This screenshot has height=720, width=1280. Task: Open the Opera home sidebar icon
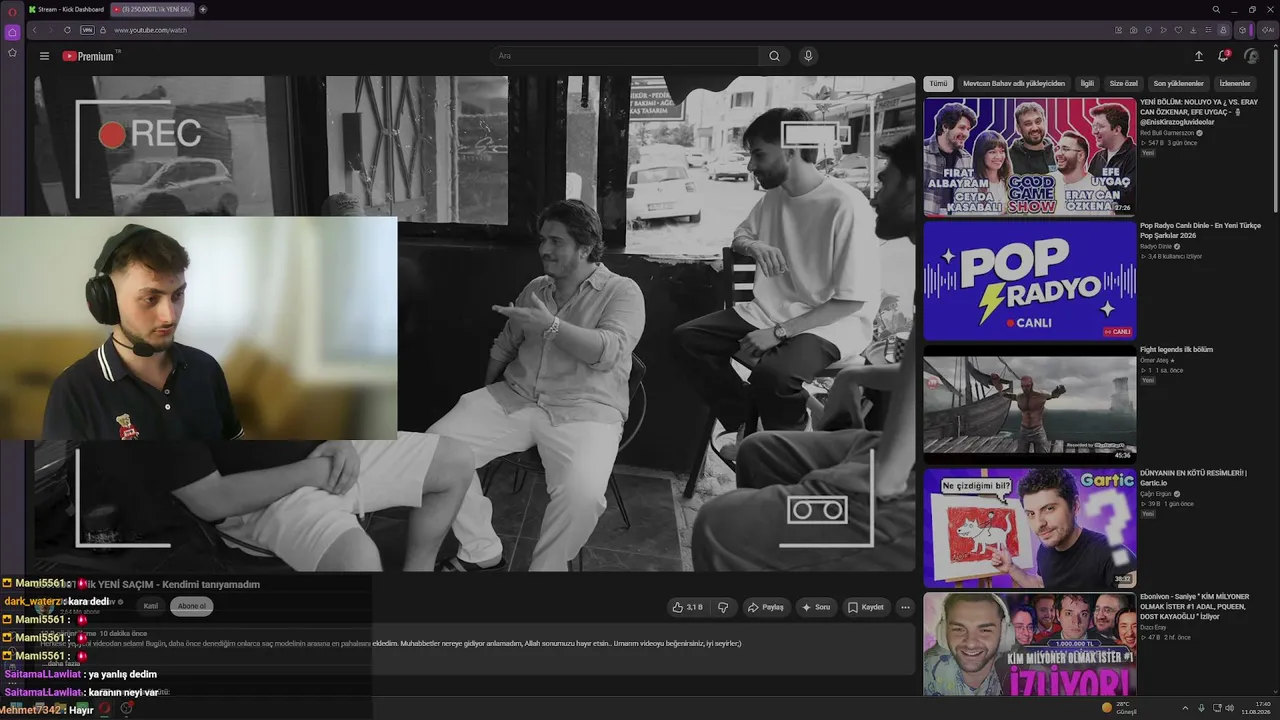12,32
